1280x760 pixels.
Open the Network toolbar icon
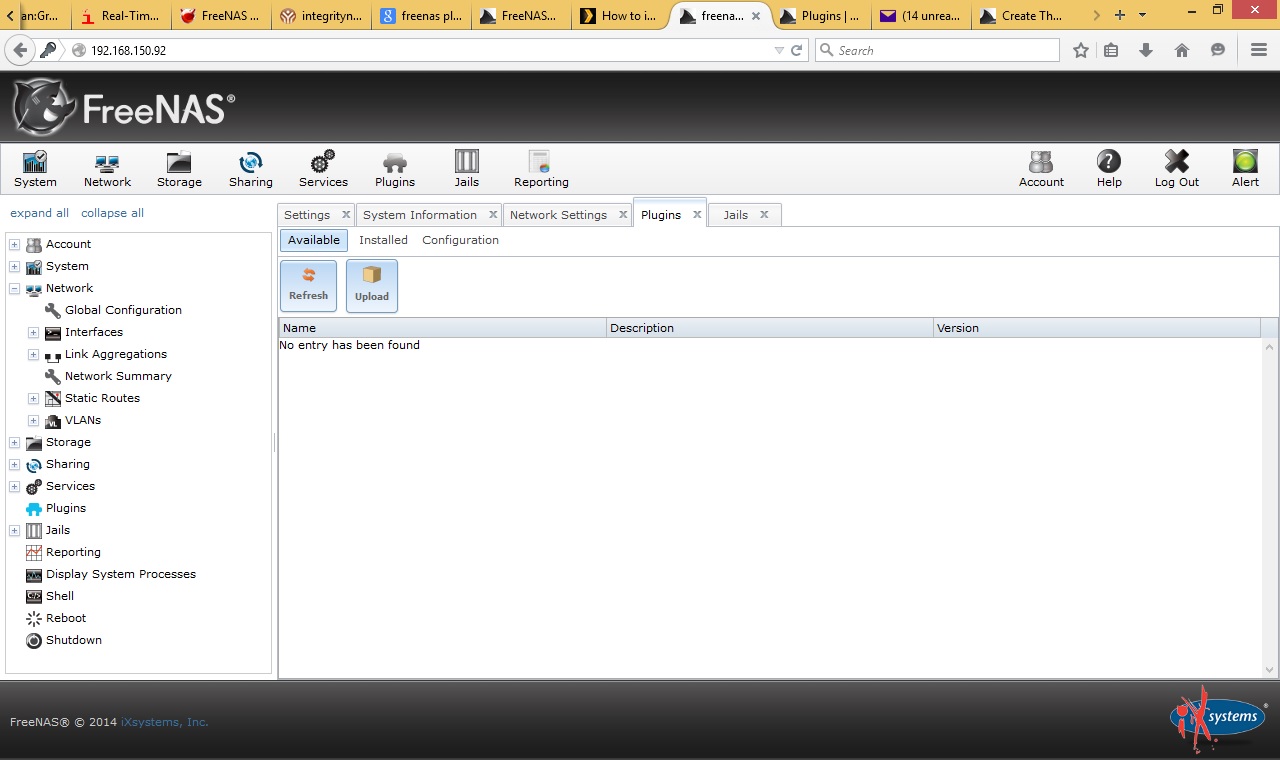tap(107, 168)
